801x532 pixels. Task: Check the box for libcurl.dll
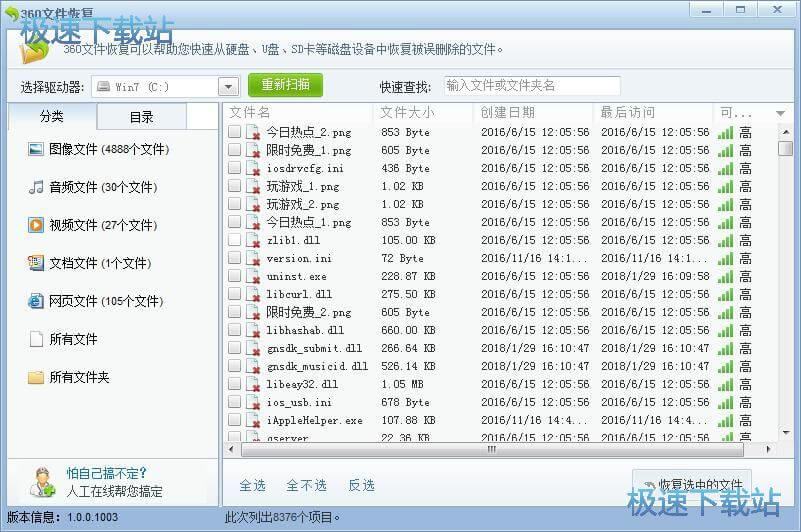(x=234, y=294)
